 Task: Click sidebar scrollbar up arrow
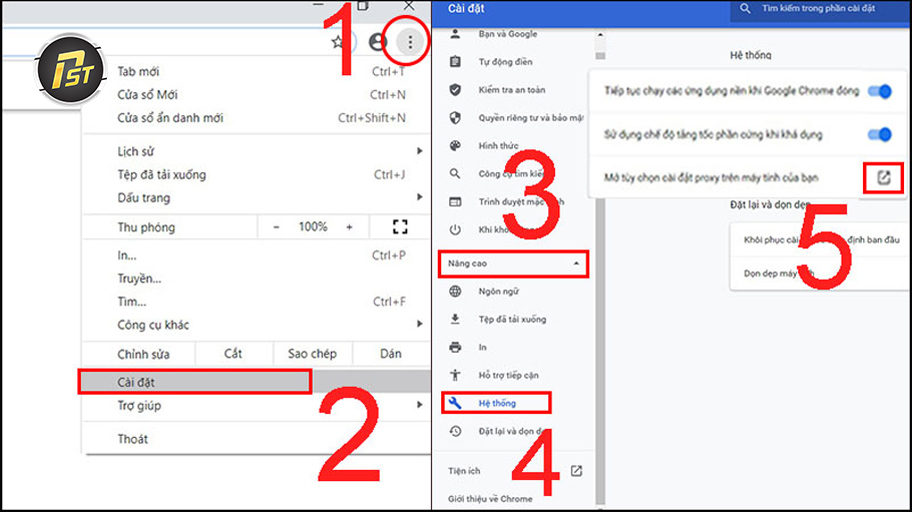pos(600,35)
